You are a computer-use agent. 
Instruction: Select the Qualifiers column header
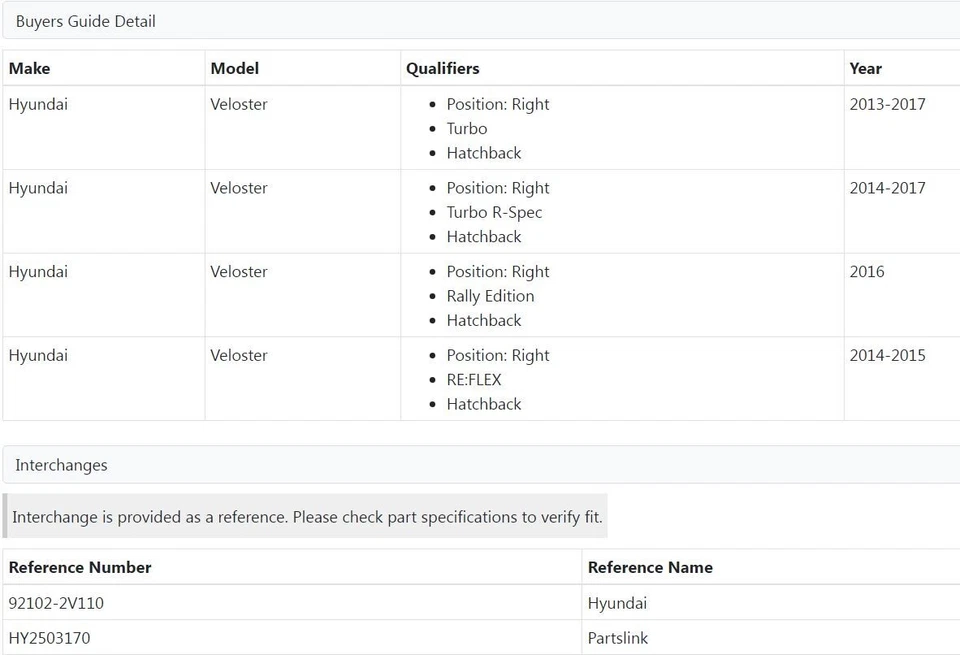point(443,68)
